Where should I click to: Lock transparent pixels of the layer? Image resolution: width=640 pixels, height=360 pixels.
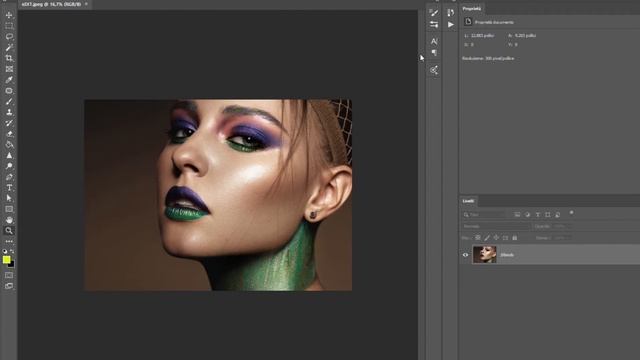coord(478,238)
